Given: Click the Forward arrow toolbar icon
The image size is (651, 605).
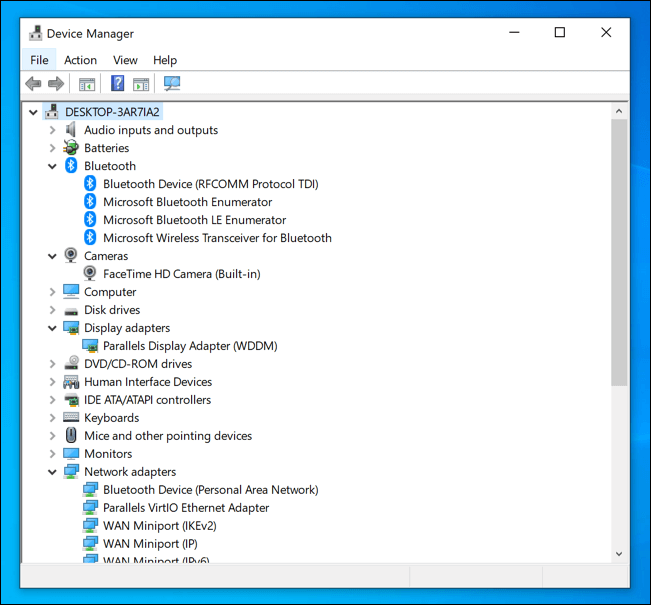Looking at the screenshot, I should [x=56, y=83].
